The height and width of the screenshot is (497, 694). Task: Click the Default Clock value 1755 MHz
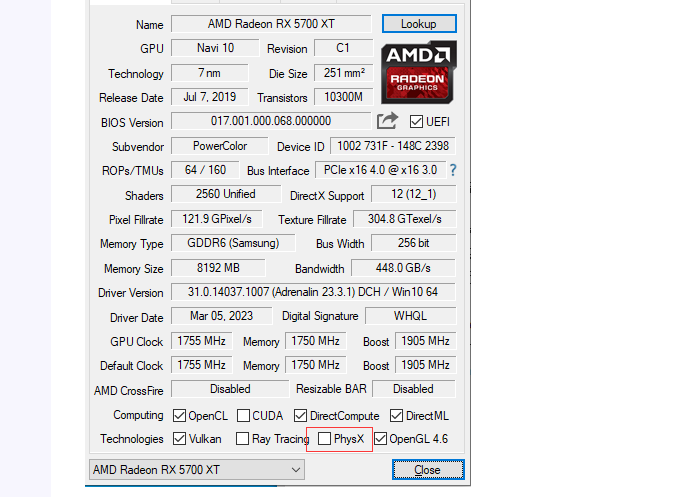click(201, 365)
